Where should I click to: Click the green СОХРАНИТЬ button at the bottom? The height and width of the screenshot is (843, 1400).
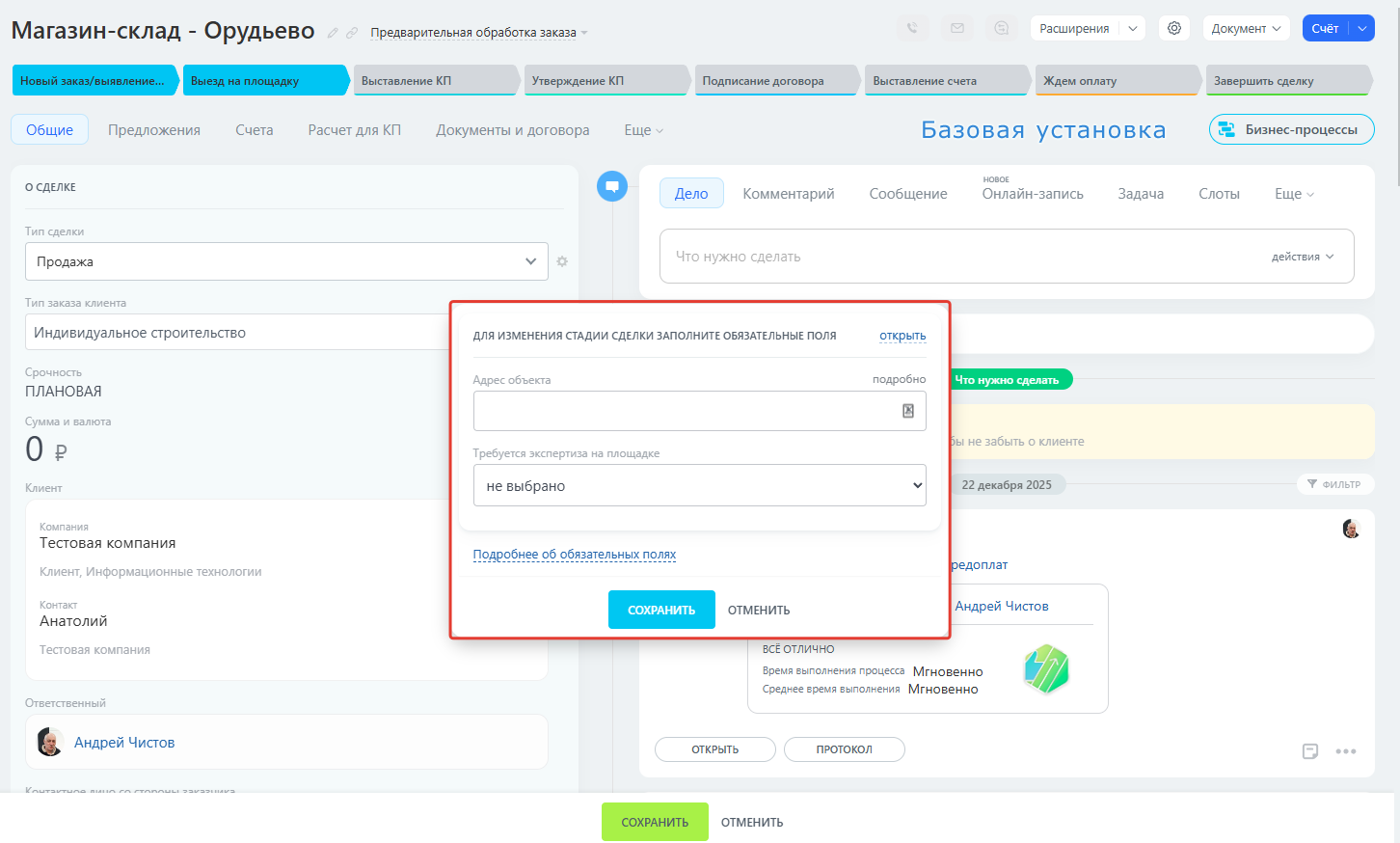(x=655, y=822)
